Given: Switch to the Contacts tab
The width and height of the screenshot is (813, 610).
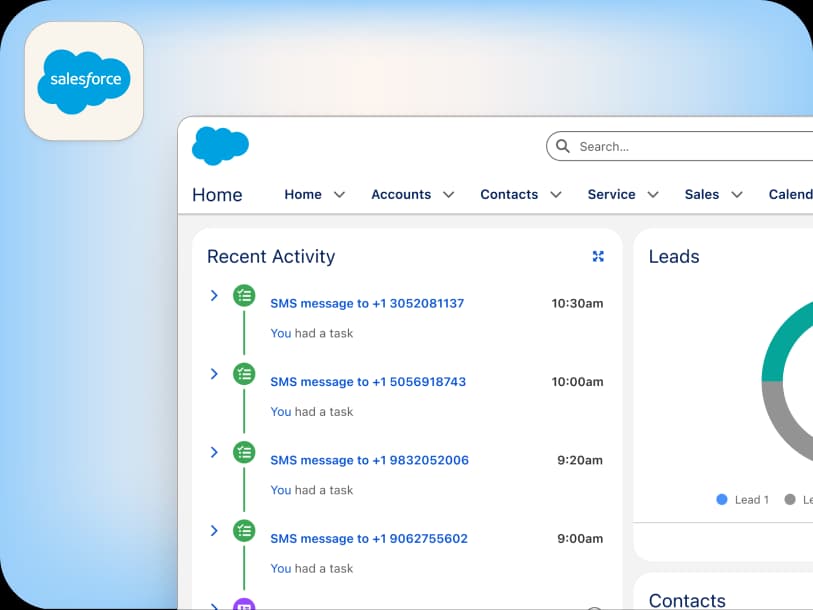Looking at the screenshot, I should 509,195.
